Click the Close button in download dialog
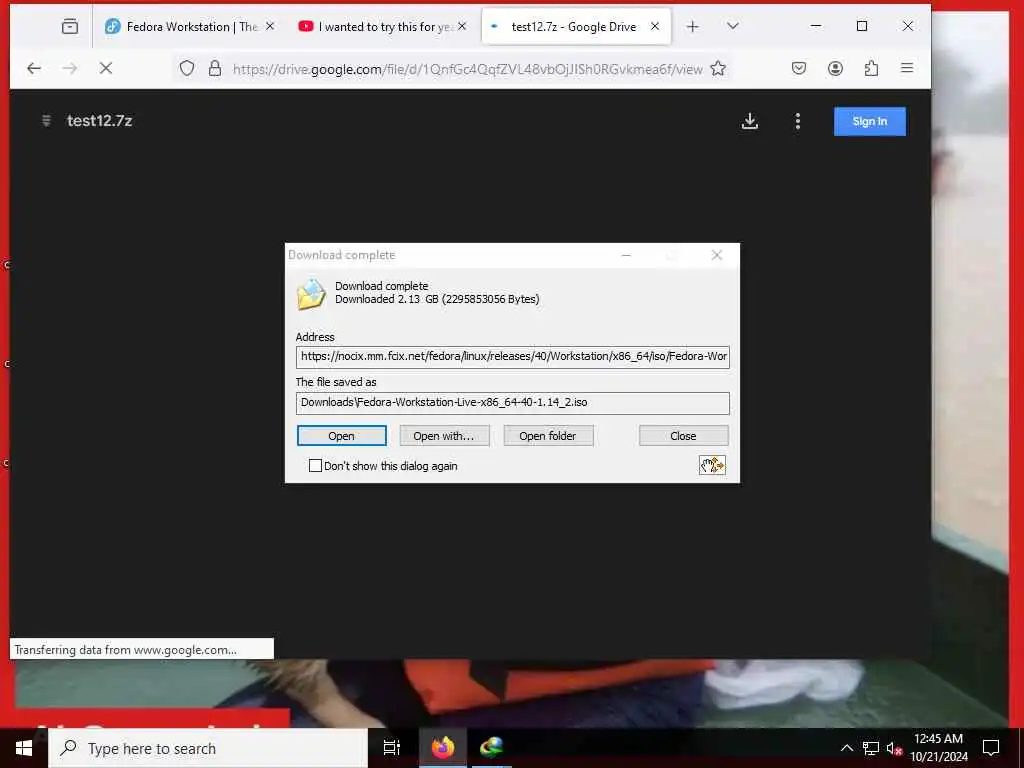This screenshot has width=1024, height=768. [684, 436]
